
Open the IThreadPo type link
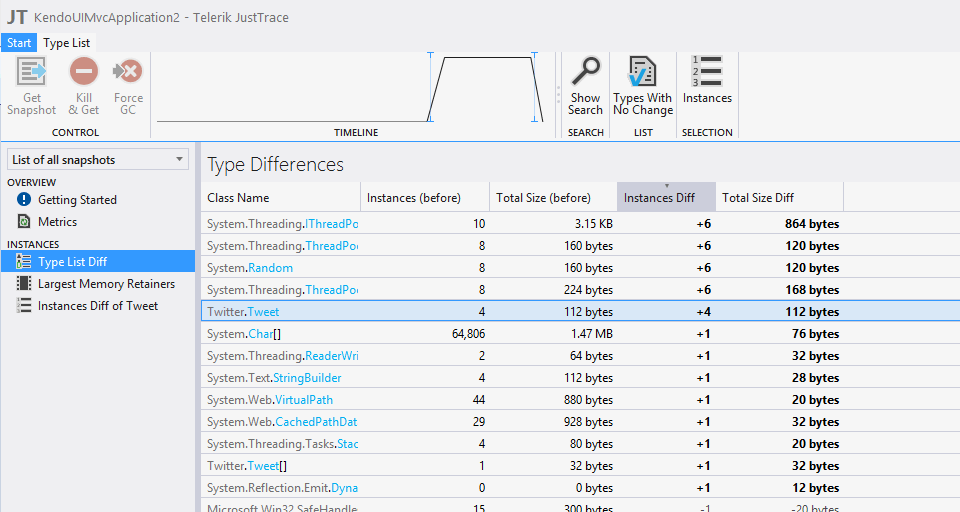pos(331,224)
